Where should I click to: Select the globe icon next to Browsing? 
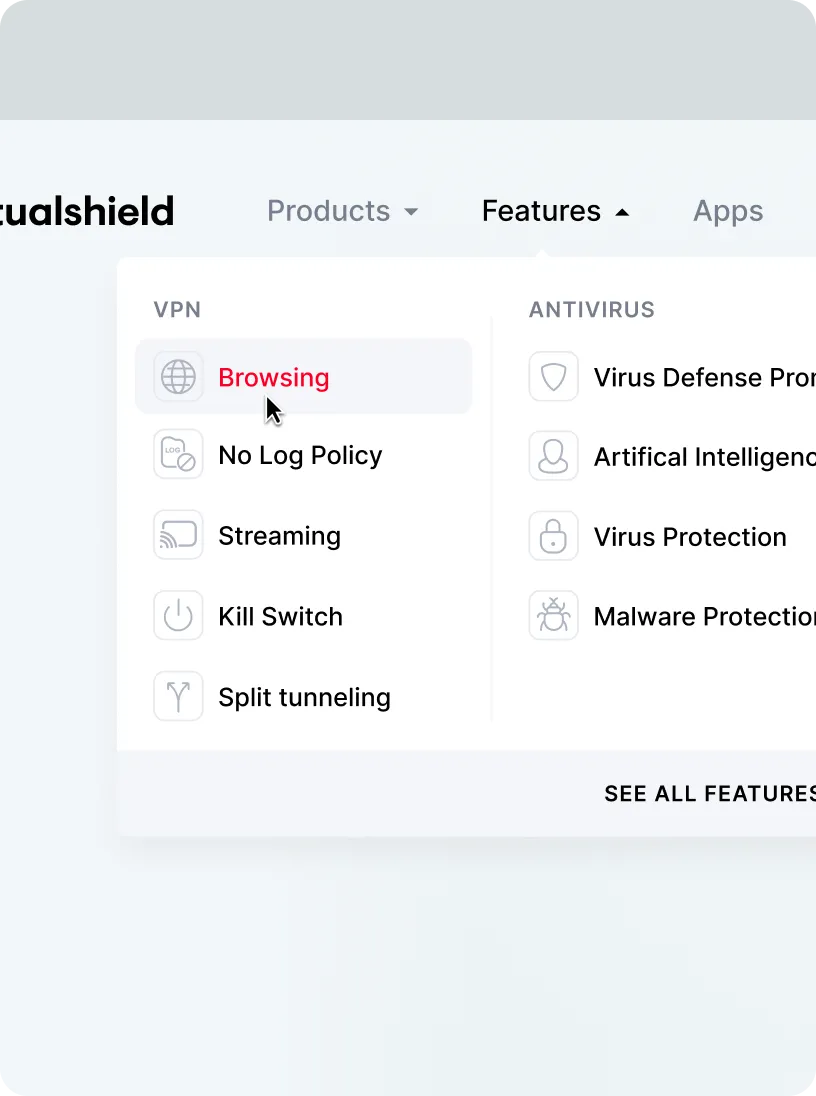coord(178,376)
